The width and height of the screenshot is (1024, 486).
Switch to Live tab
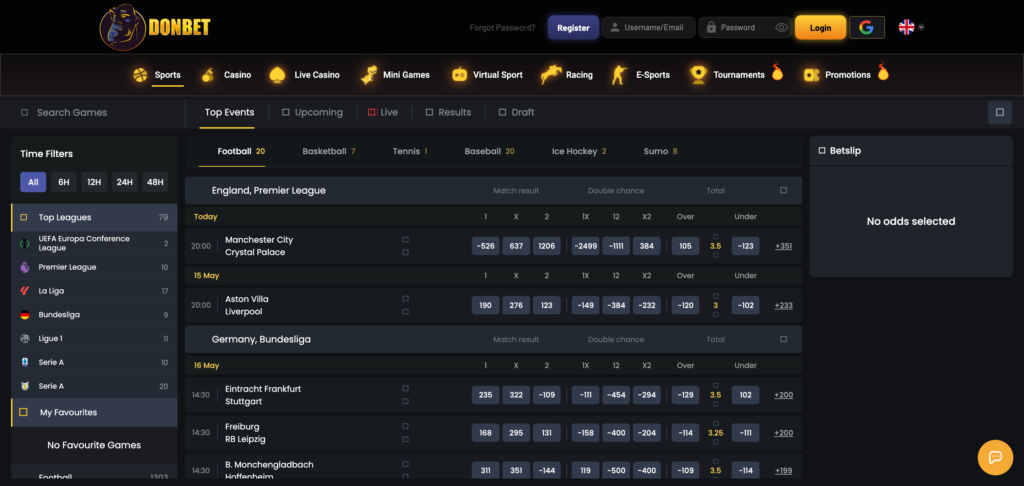pyautogui.click(x=383, y=112)
